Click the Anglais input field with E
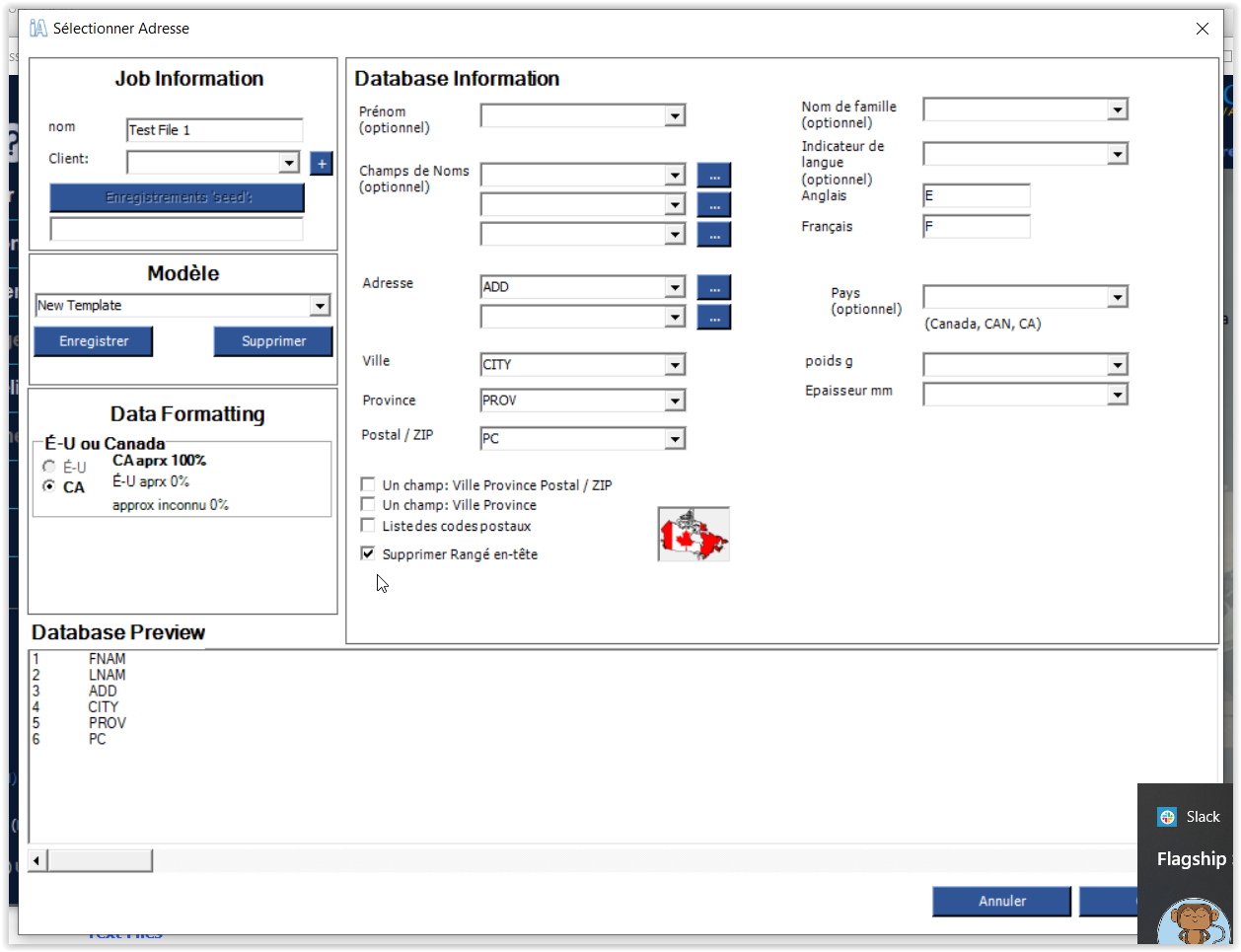The height and width of the screenshot is (952, 1241). 977,195
